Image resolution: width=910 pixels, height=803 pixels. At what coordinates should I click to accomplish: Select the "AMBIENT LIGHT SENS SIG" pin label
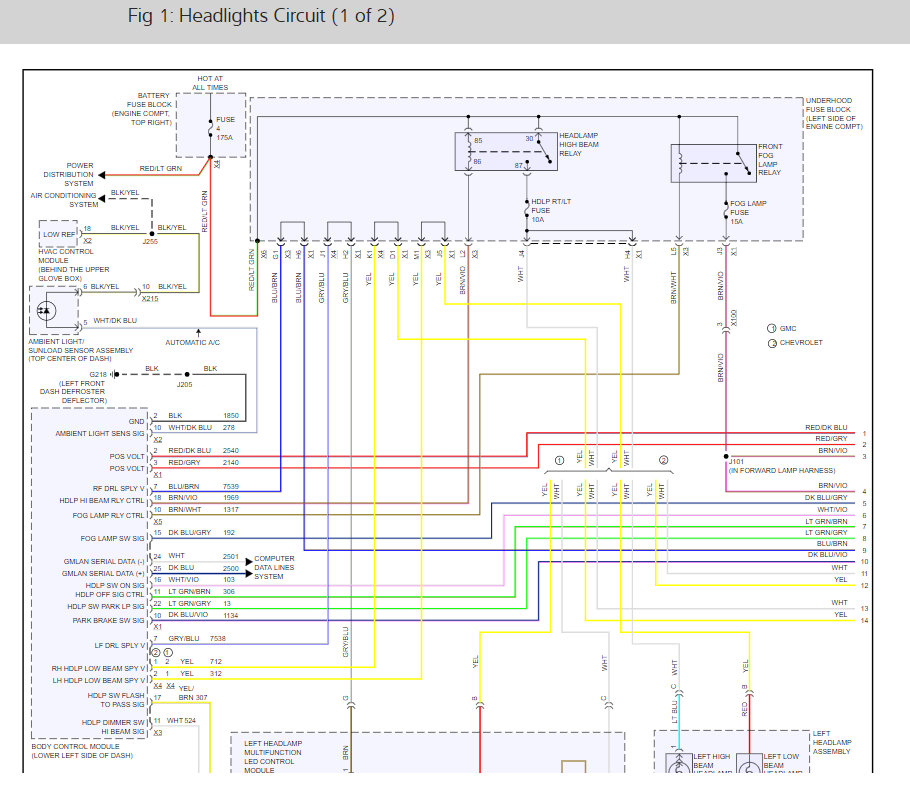pos(100,433)
